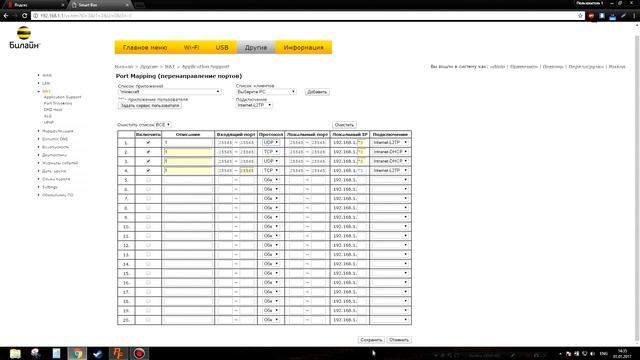640x360 pixels.
Task: Open the red record app on taskbar
Action: coord(139,353)
